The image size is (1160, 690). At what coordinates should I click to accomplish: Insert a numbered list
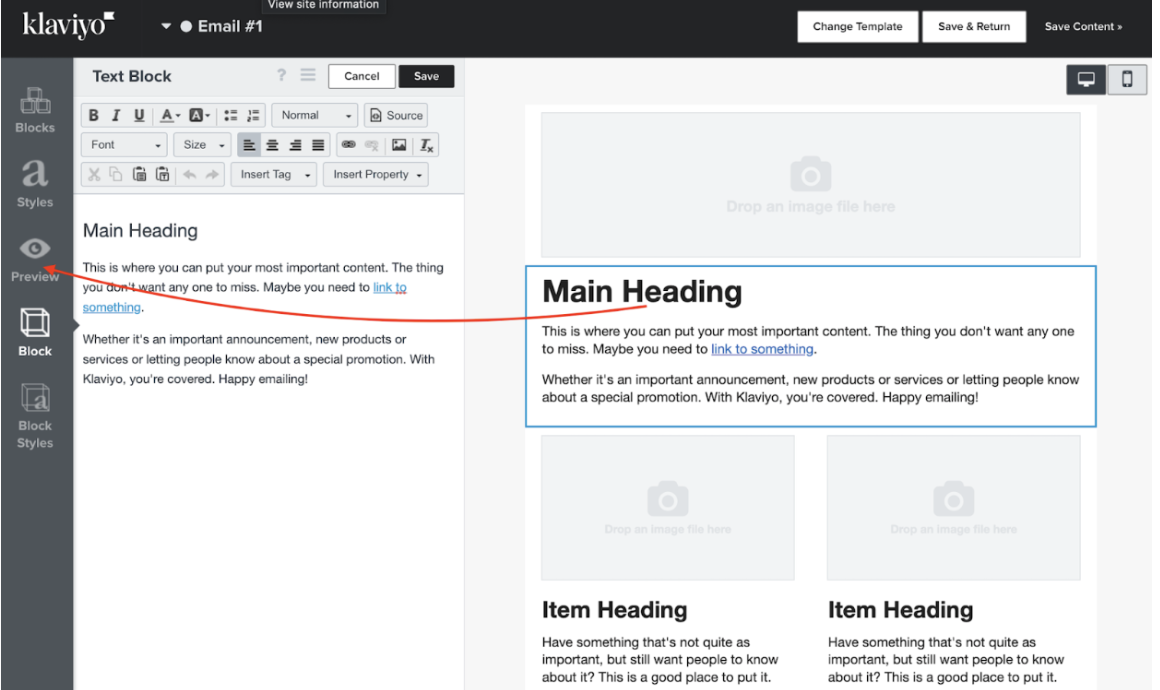coord(254,115)
